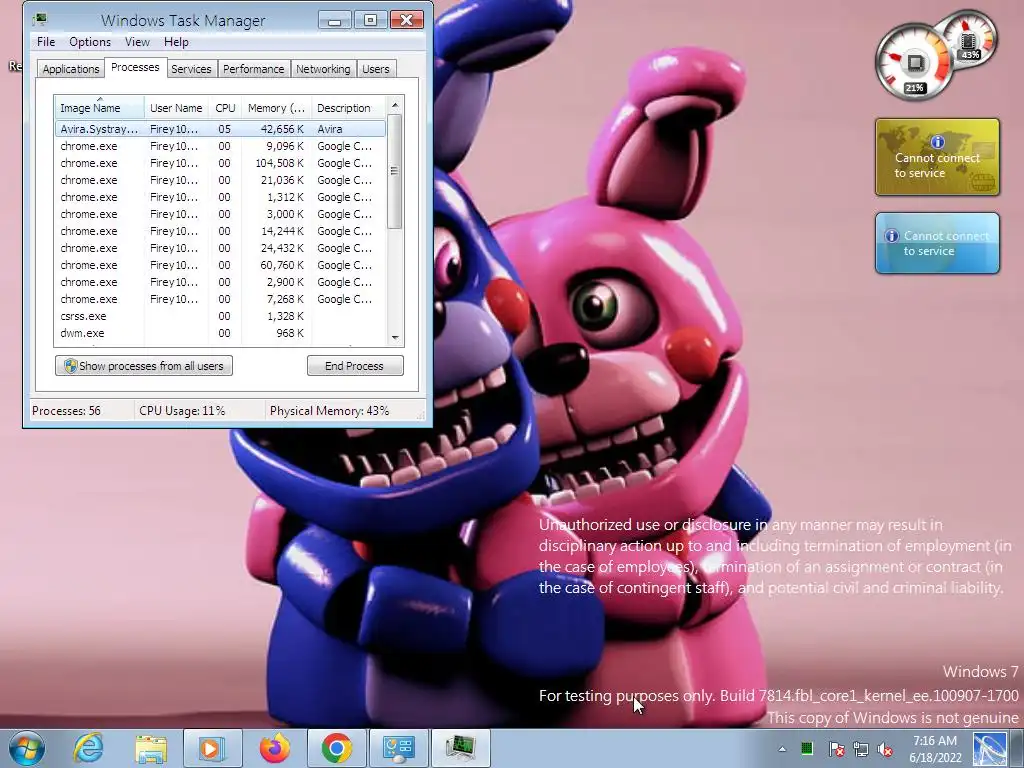This screenshot has width=1024, height=768.
Task: Select the Processes tab
Action: tap(135, 67)
